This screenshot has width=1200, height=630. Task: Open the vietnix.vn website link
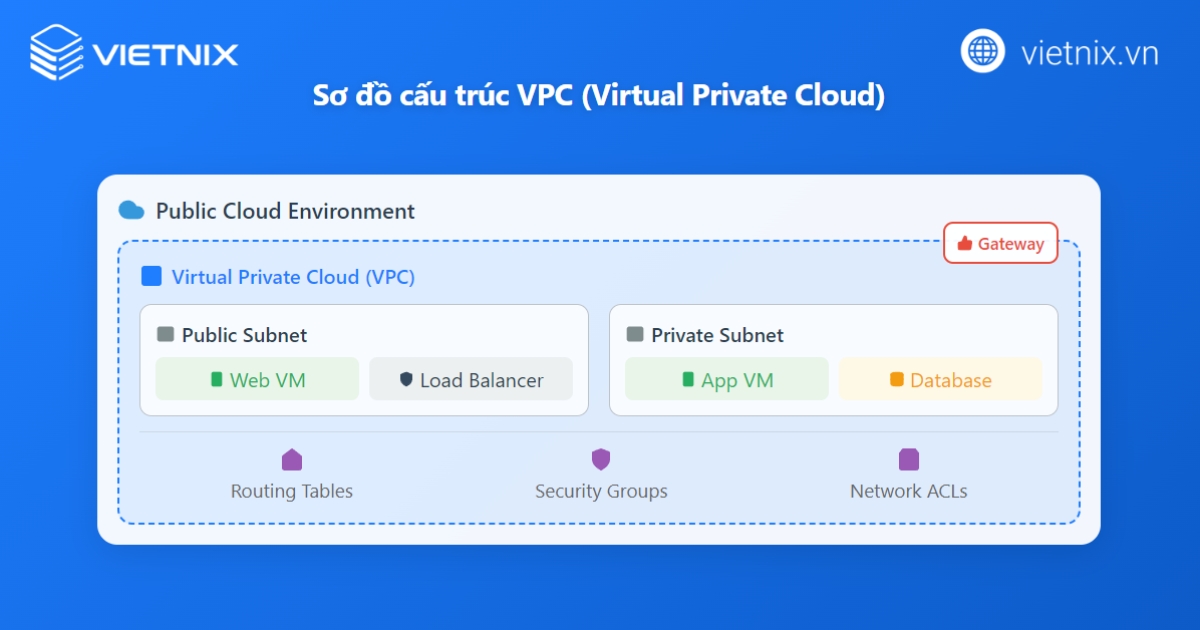point(1089,52)
